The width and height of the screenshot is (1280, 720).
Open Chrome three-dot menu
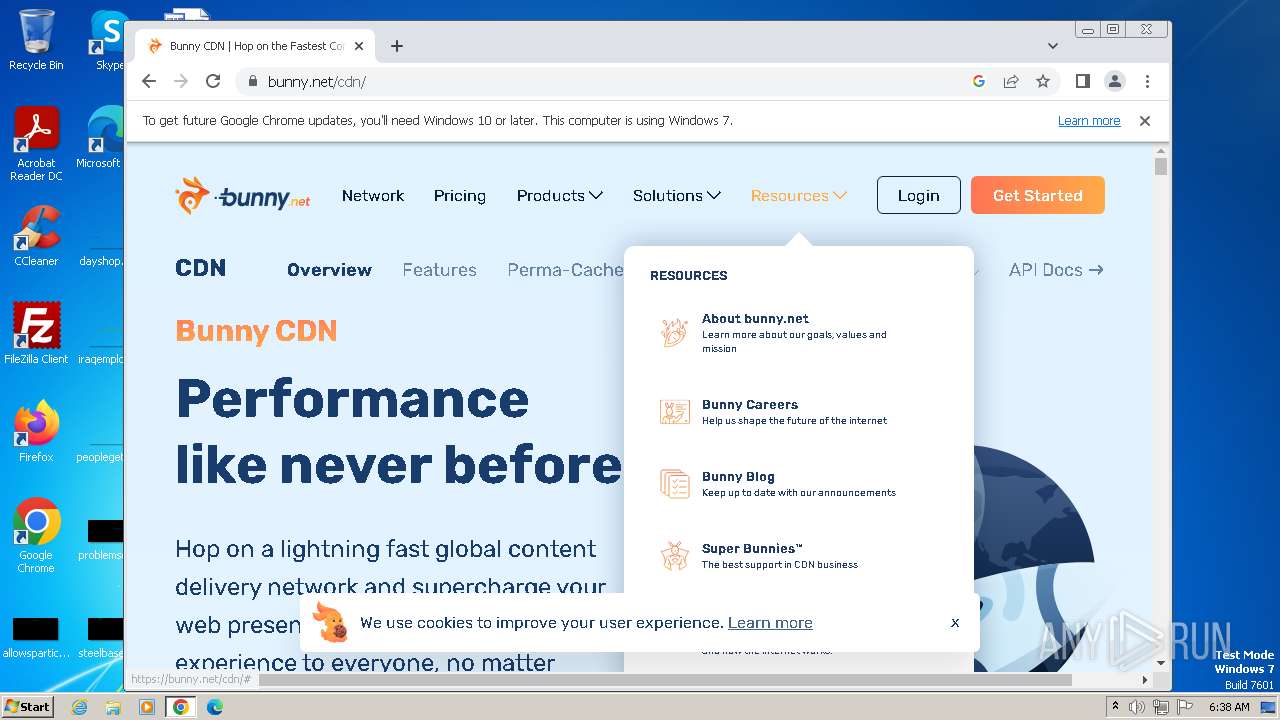[1147, 82]
